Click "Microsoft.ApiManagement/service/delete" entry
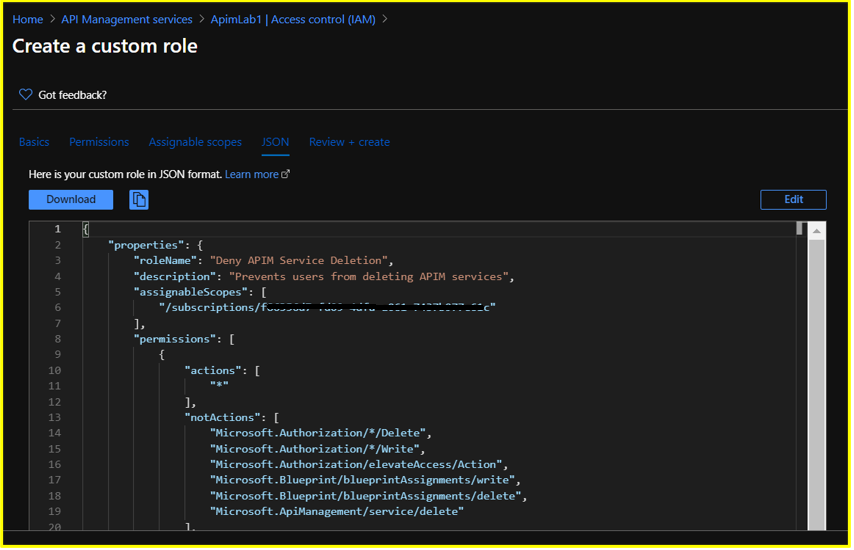 pyautogui.click(x=337, y=511)
